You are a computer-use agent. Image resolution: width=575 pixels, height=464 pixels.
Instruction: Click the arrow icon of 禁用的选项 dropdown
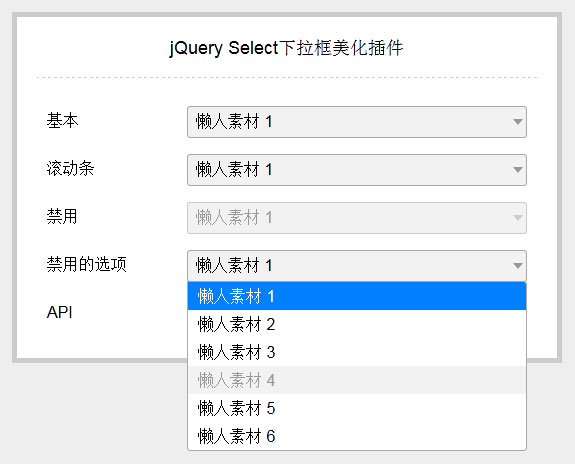coord(518,266)
